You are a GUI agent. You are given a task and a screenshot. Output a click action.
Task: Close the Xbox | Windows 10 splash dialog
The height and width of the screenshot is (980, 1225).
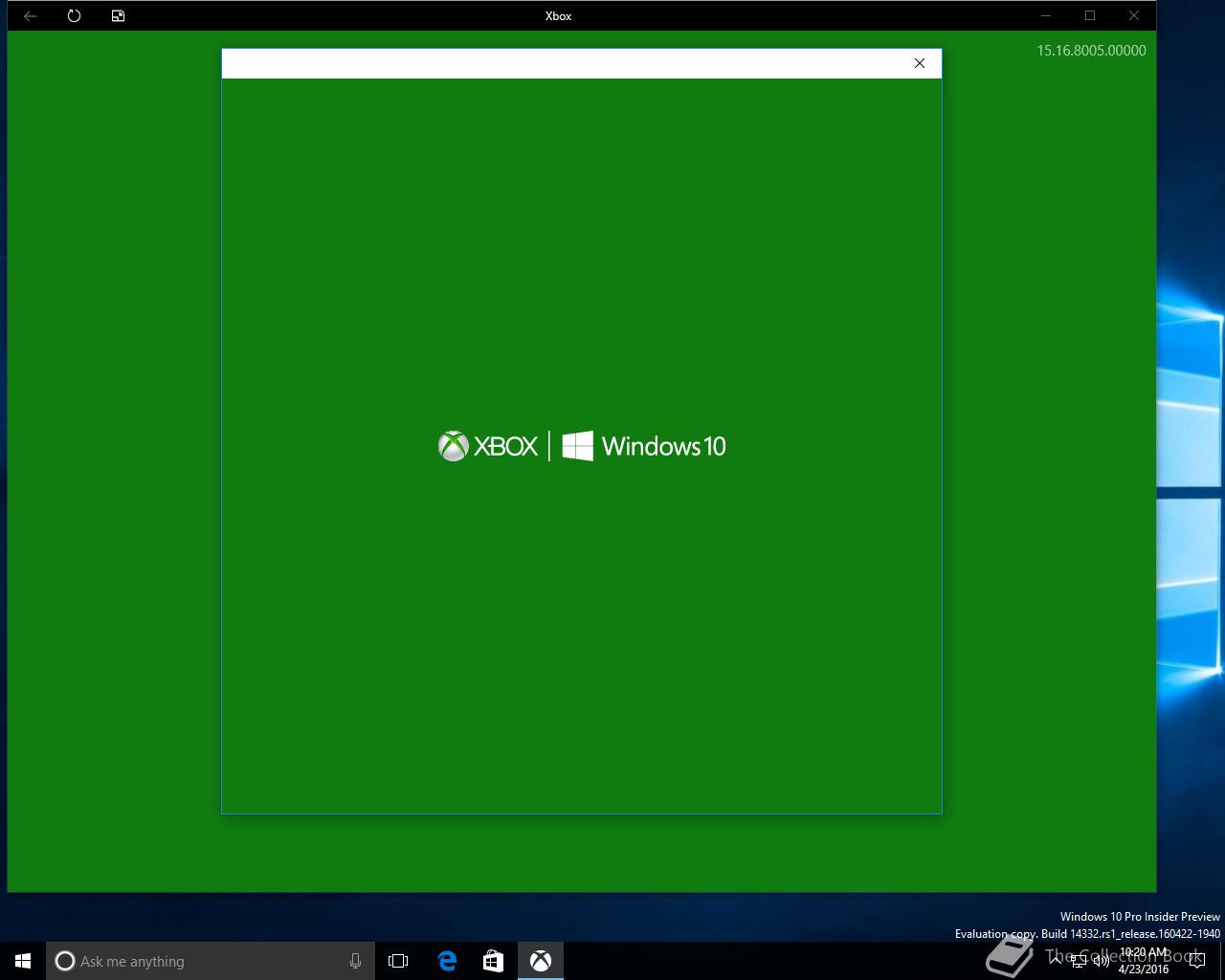click(x=920, y=63)
